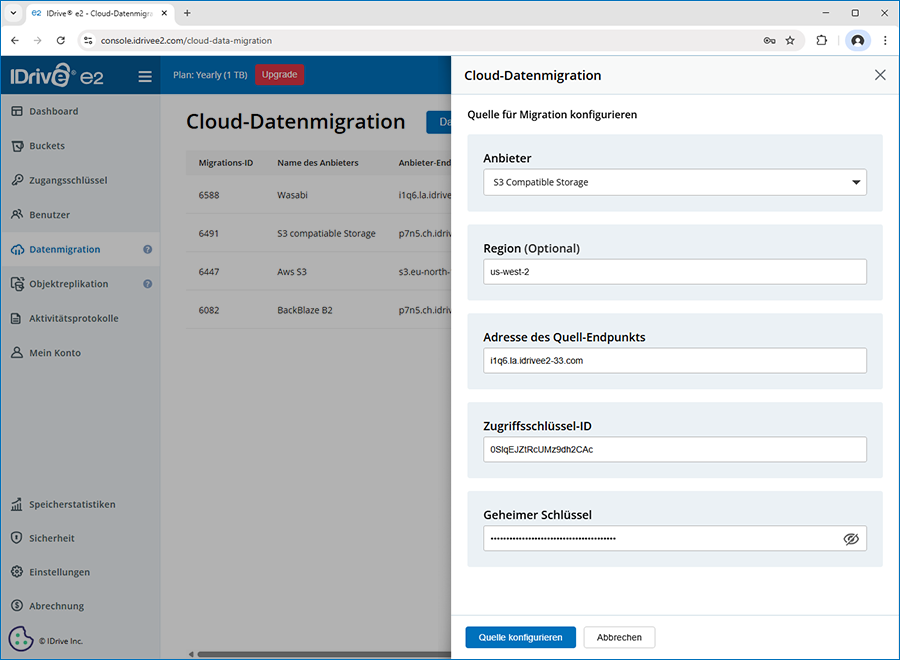Click the Region input field
900x660 pixels.
(674, 272)
